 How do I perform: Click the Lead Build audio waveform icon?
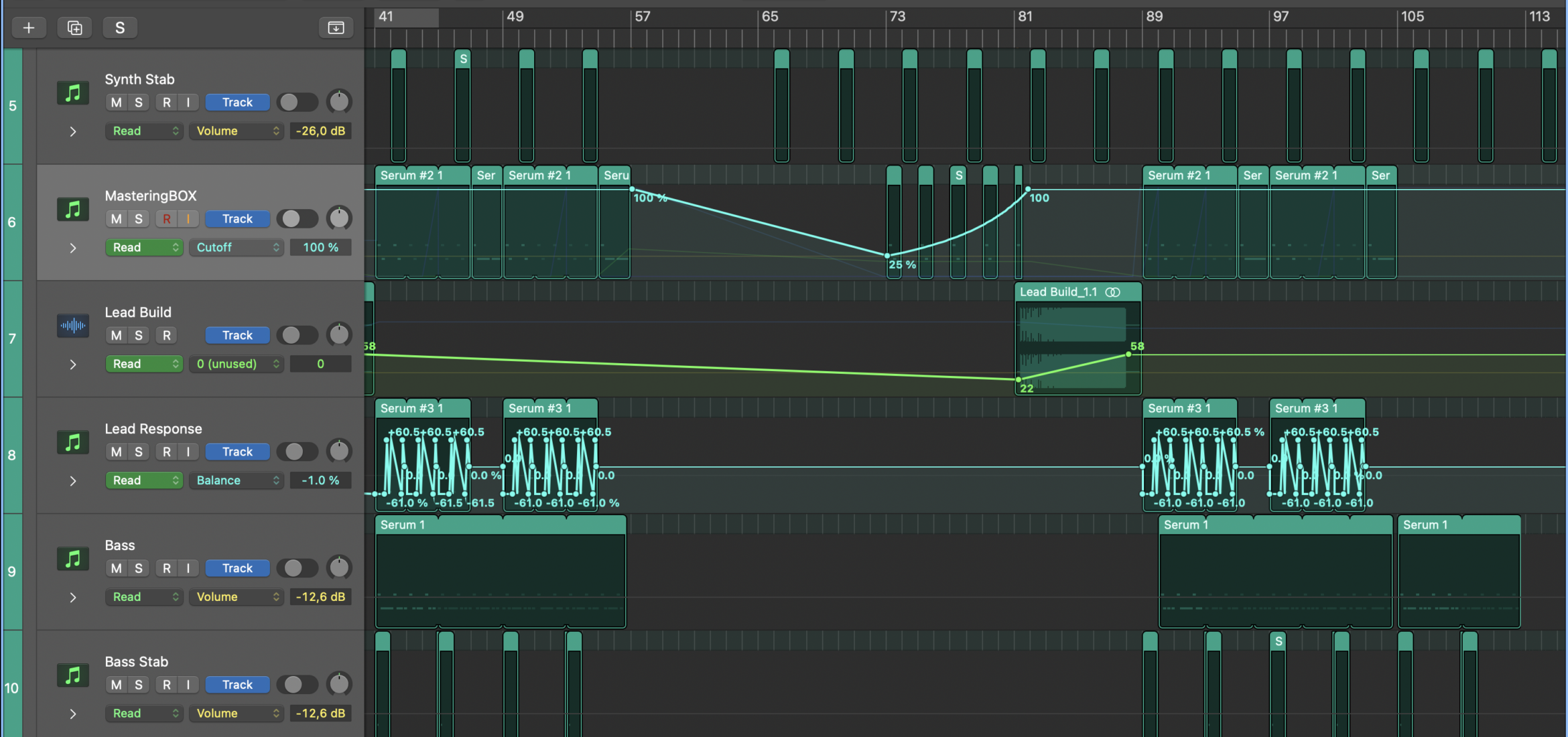[72, 326]
